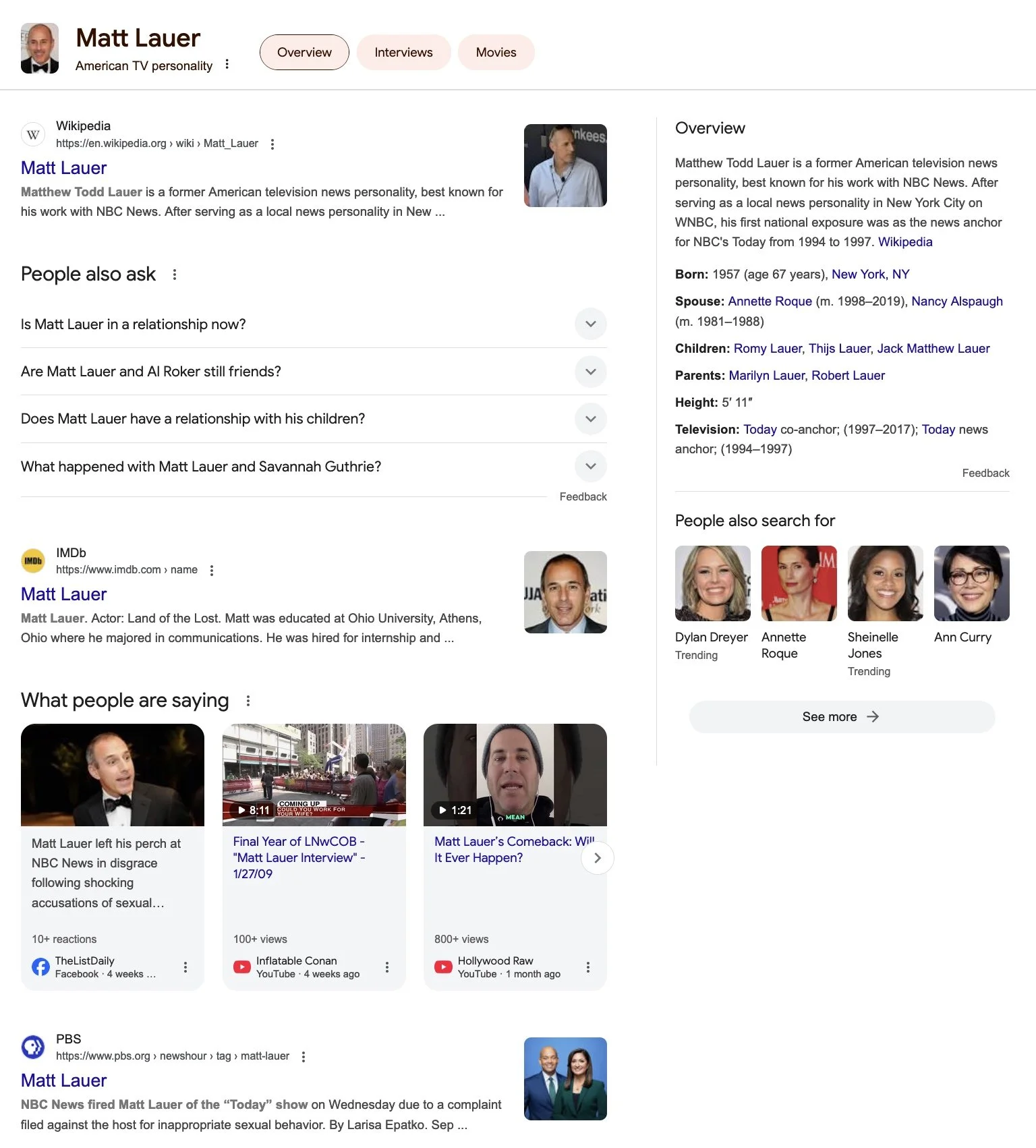Viewport: 1036px width, 1148px height.
Task: Expand question about Savannah Guthrie
Action: coord(314,467)
